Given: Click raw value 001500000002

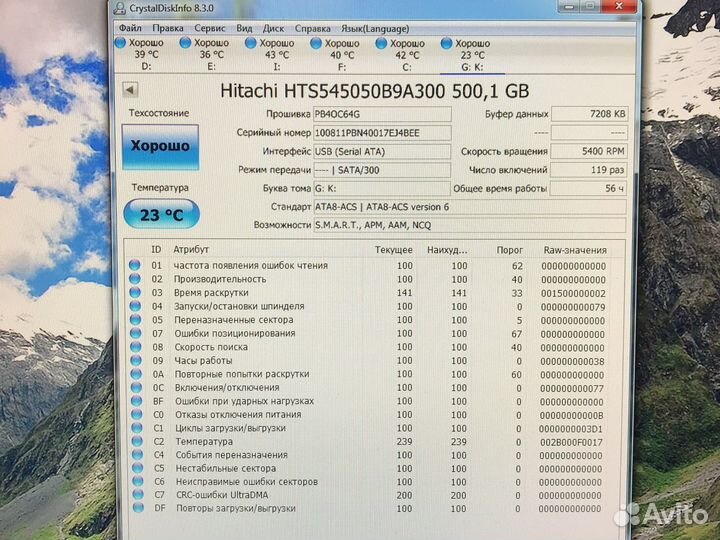Looking at the screenshot, I should [x=573, y=293].
